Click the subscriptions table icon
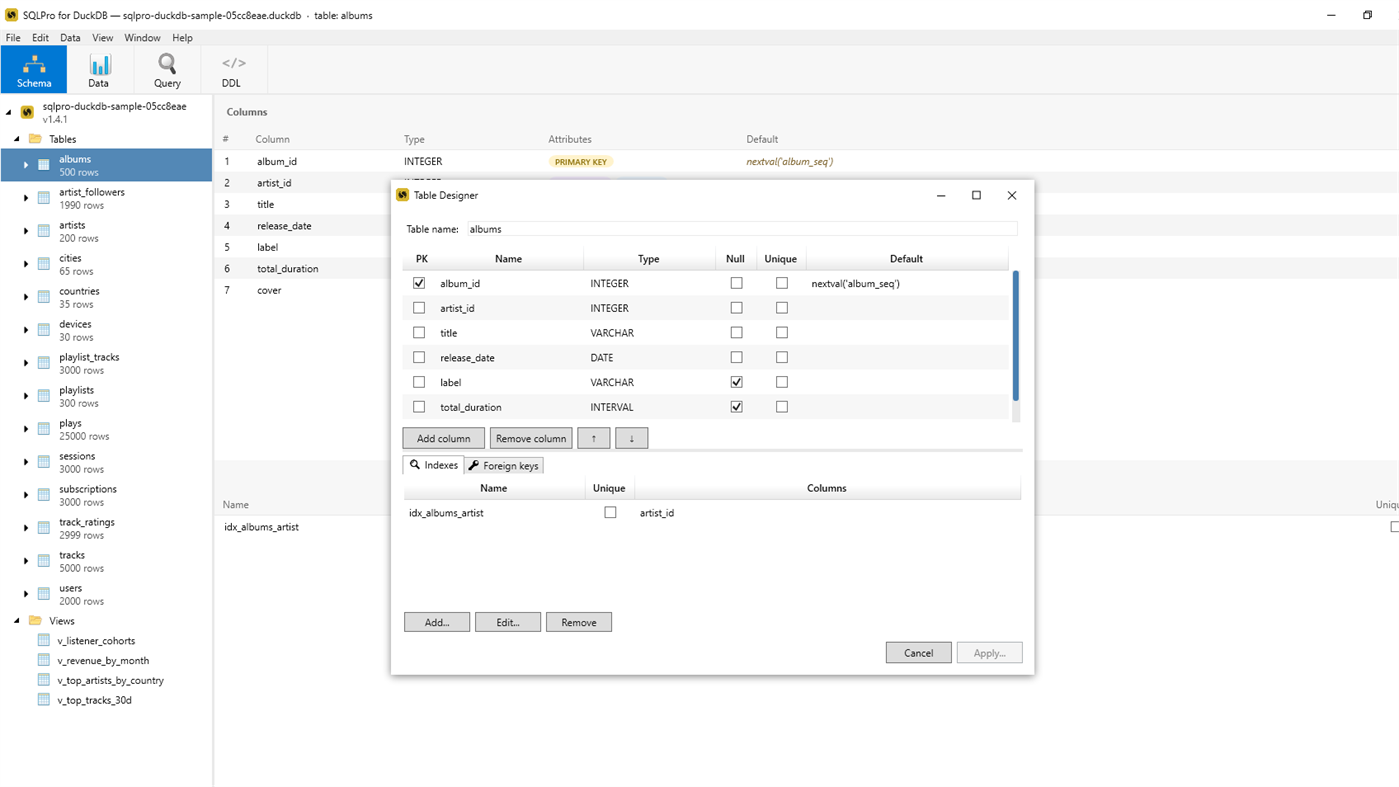The image size is (1399, 787). click(44, 495)
